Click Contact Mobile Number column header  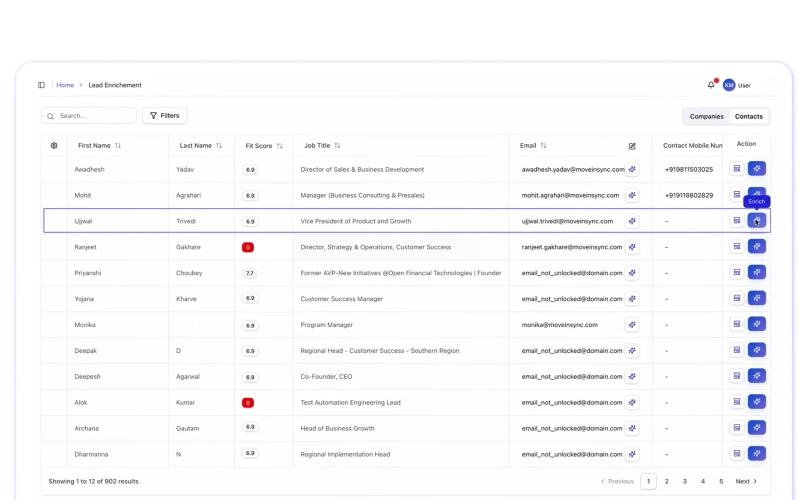click(692, 145)
